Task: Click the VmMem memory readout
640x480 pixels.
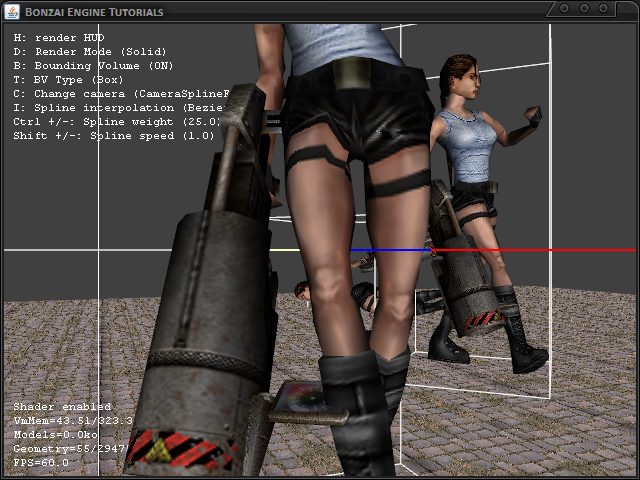Action: [x=72, y=420]
